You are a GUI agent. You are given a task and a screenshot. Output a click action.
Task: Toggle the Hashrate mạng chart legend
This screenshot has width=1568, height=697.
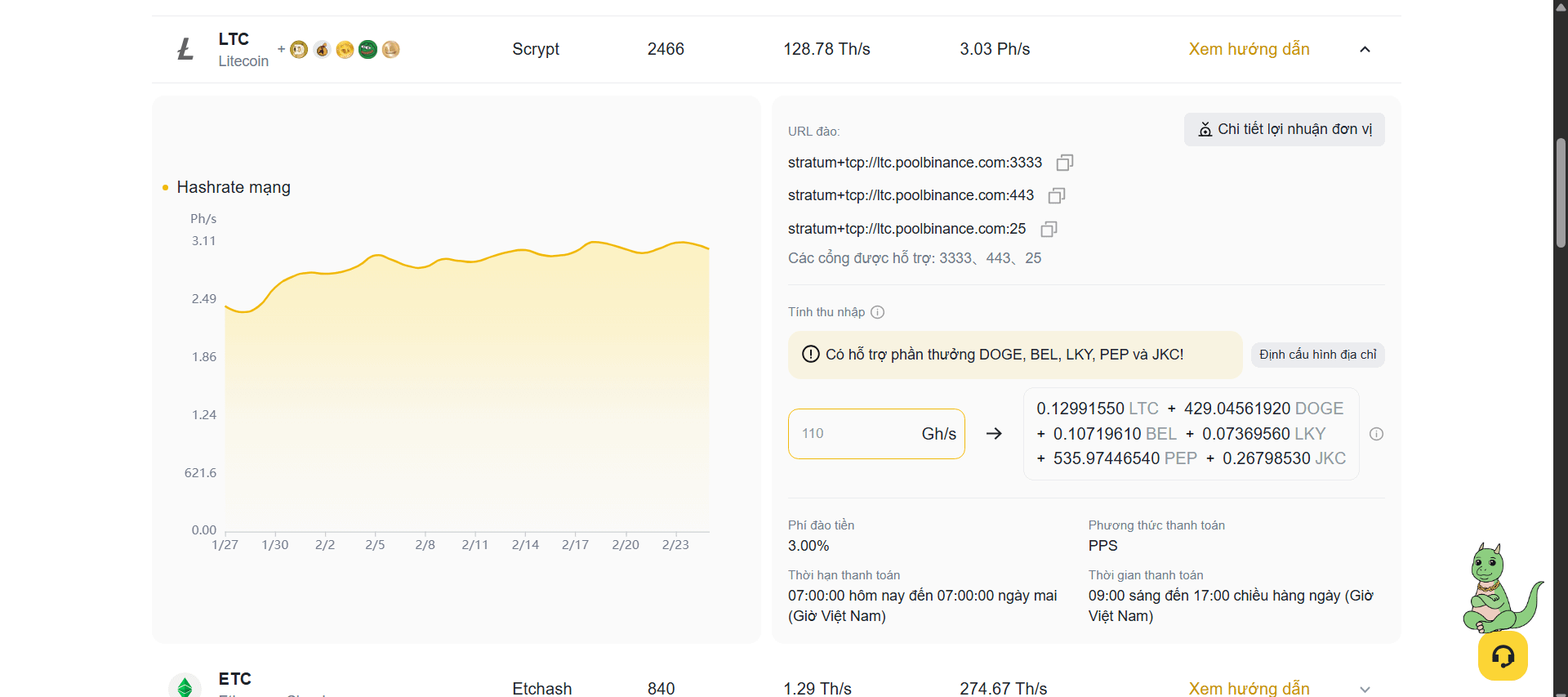point(227,187)
